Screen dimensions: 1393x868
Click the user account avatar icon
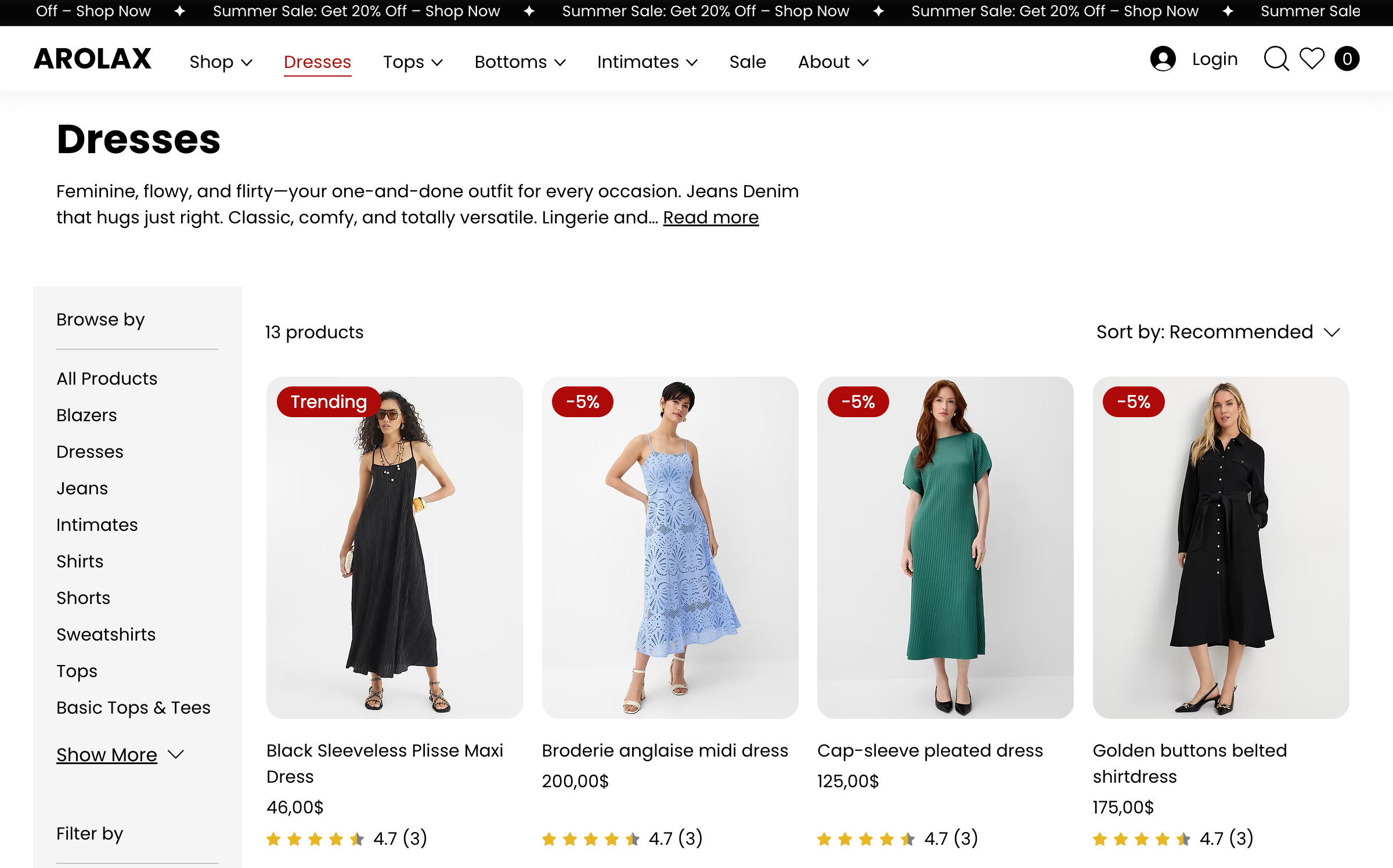[x=1163, y=59]
